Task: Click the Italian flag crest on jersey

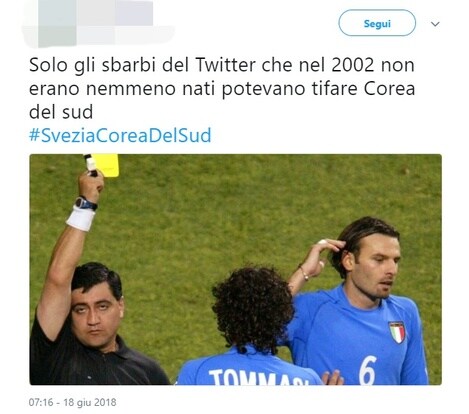Action: (397, 332)
